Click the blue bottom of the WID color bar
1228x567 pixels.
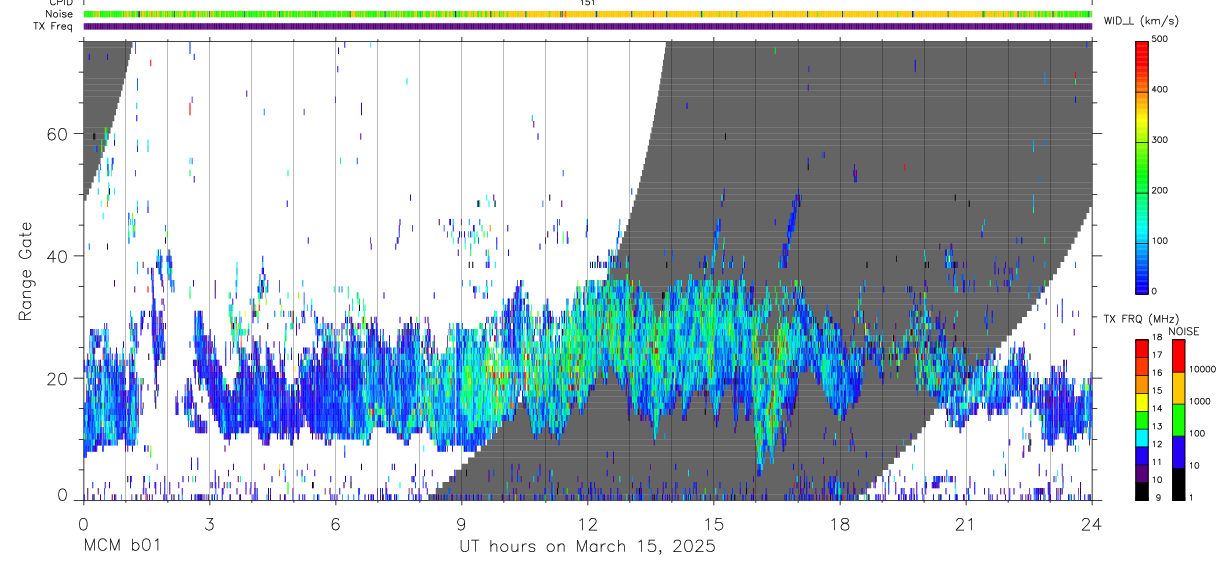1143,275
